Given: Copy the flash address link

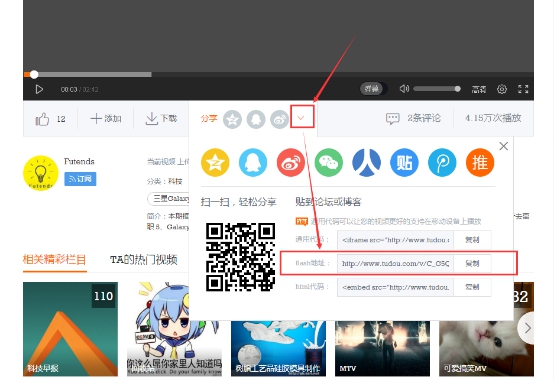Looking at the screenshot, I should pyautogui.click(x=472, y=263).
